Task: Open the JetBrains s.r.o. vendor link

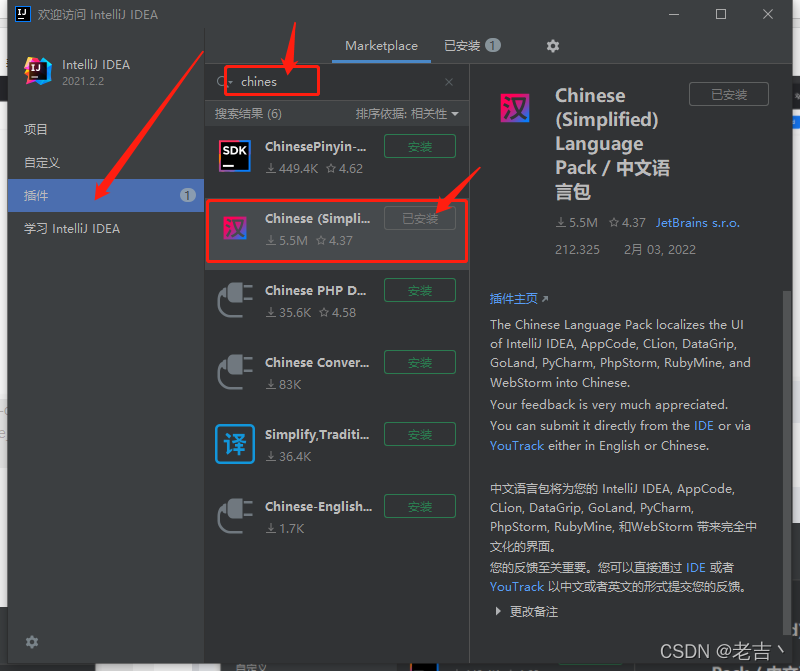Action: coord(697,223)
